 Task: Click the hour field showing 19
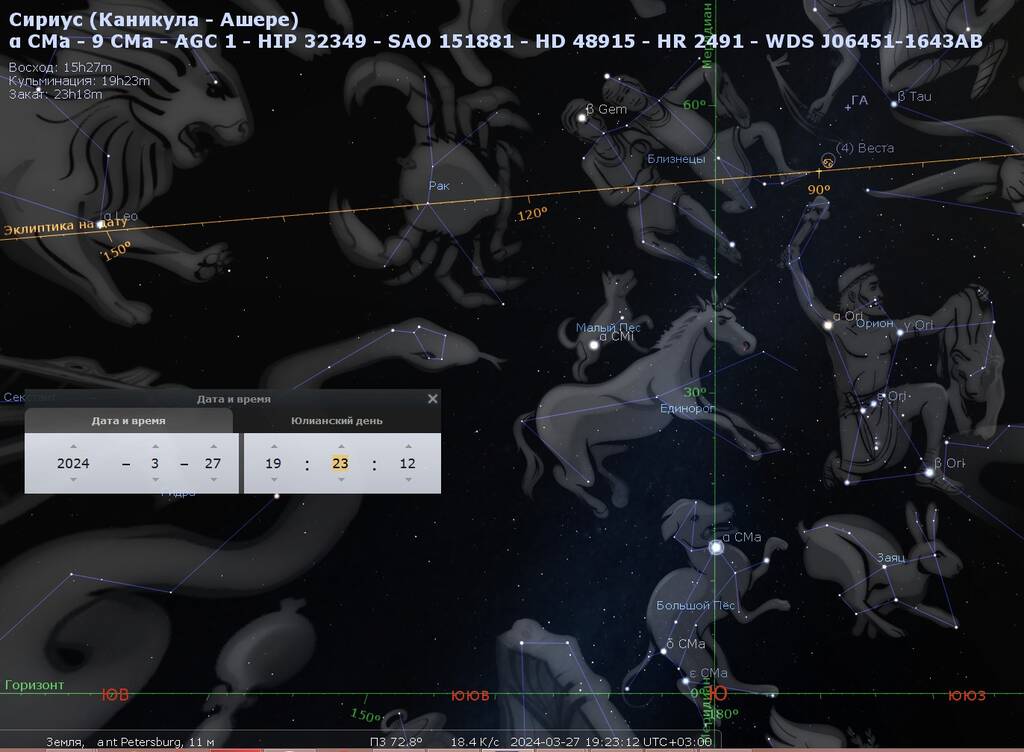coord(273,463)
